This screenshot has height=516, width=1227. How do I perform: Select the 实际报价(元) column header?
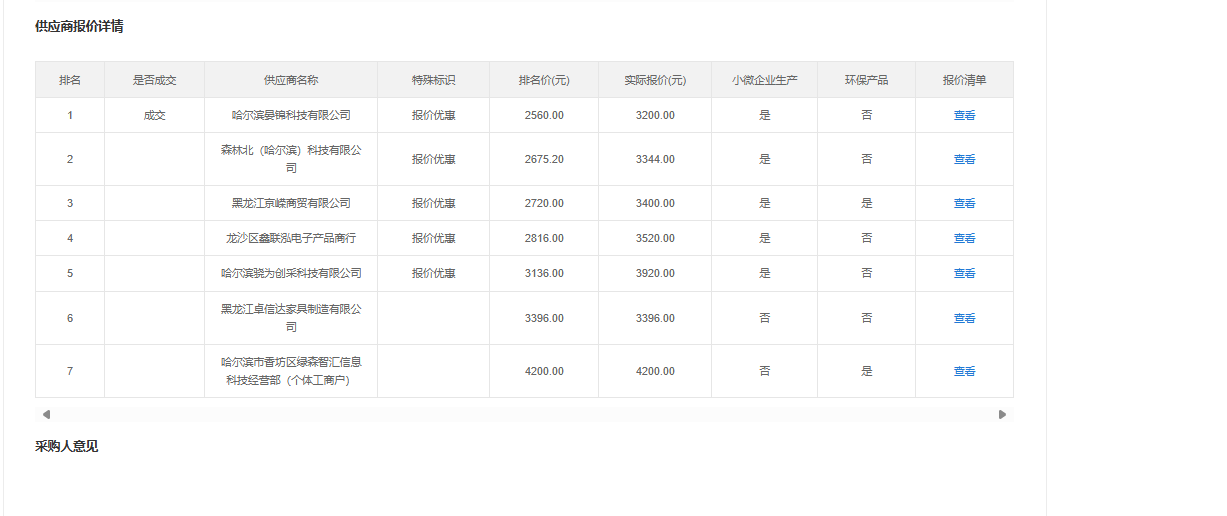pos(655,80)
